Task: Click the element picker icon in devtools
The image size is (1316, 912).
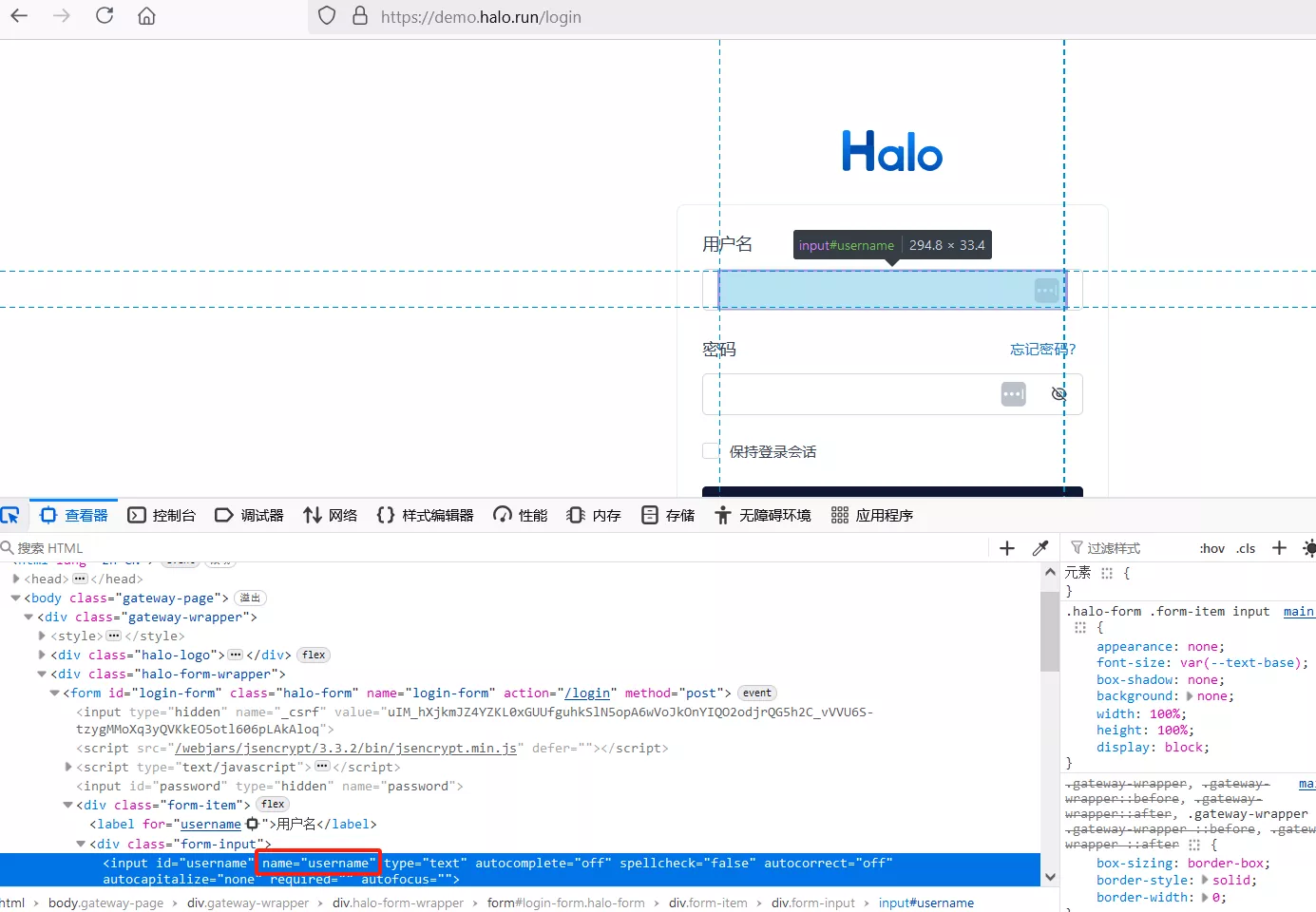Action: coord(10,515)
